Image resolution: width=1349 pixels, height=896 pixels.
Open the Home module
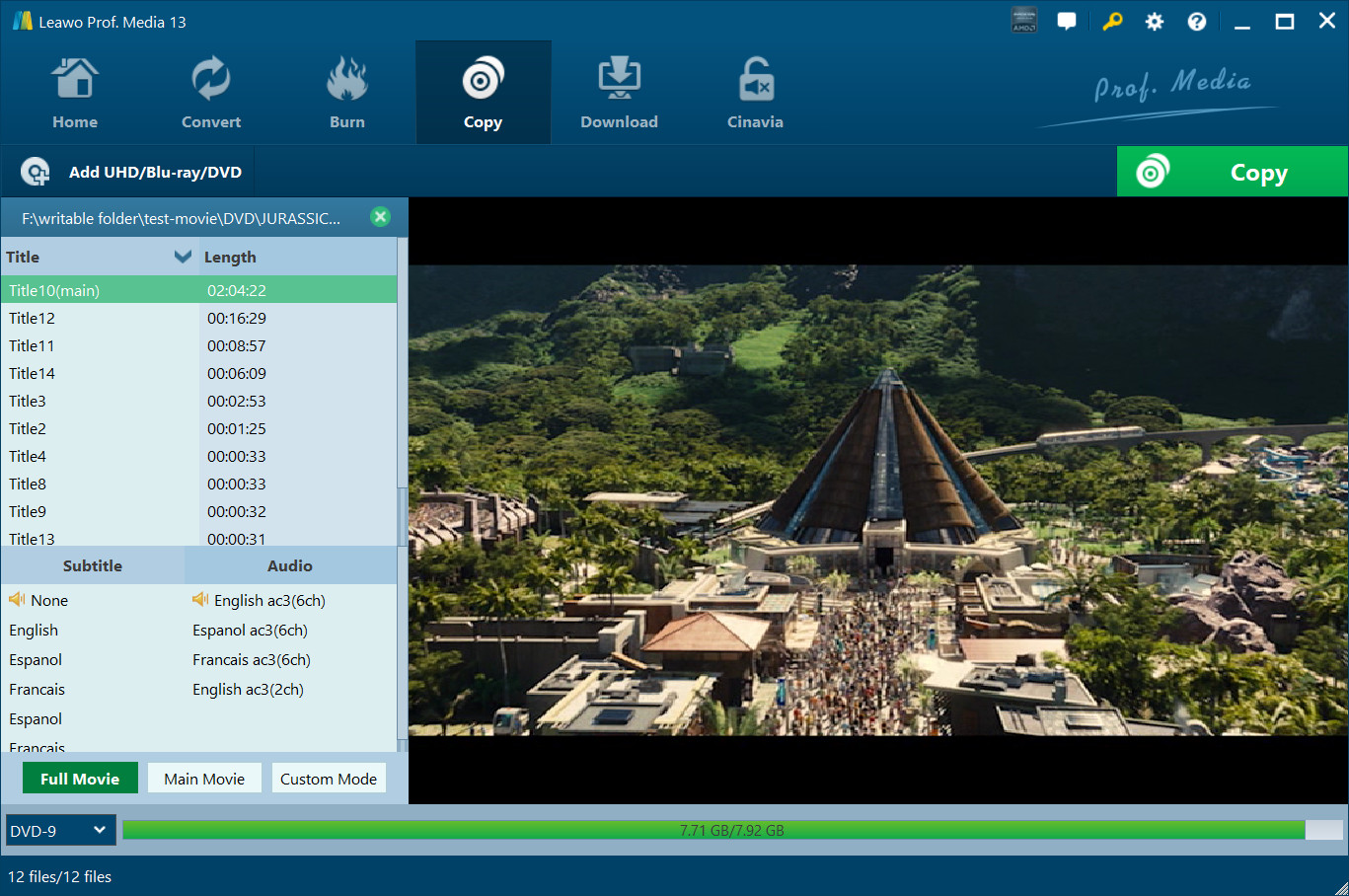point(75,94)
